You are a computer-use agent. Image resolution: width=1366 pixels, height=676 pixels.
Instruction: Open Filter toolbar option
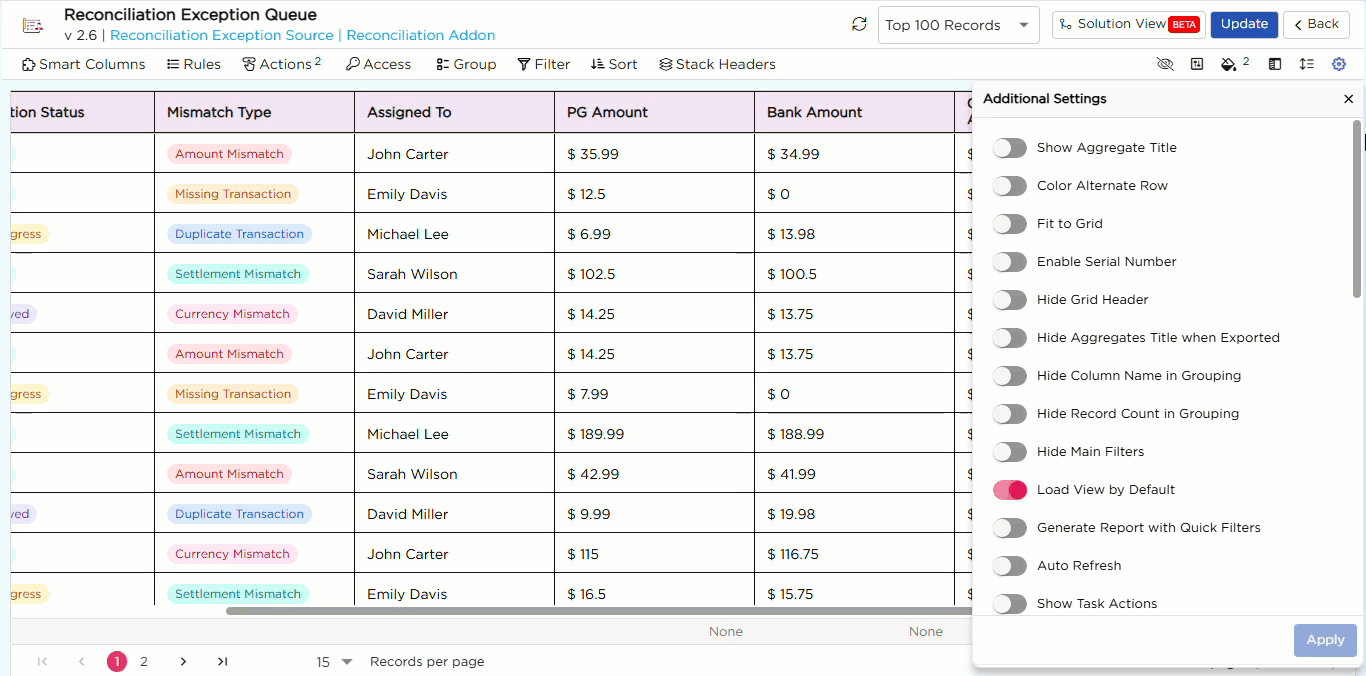click(x=543, y=64)
